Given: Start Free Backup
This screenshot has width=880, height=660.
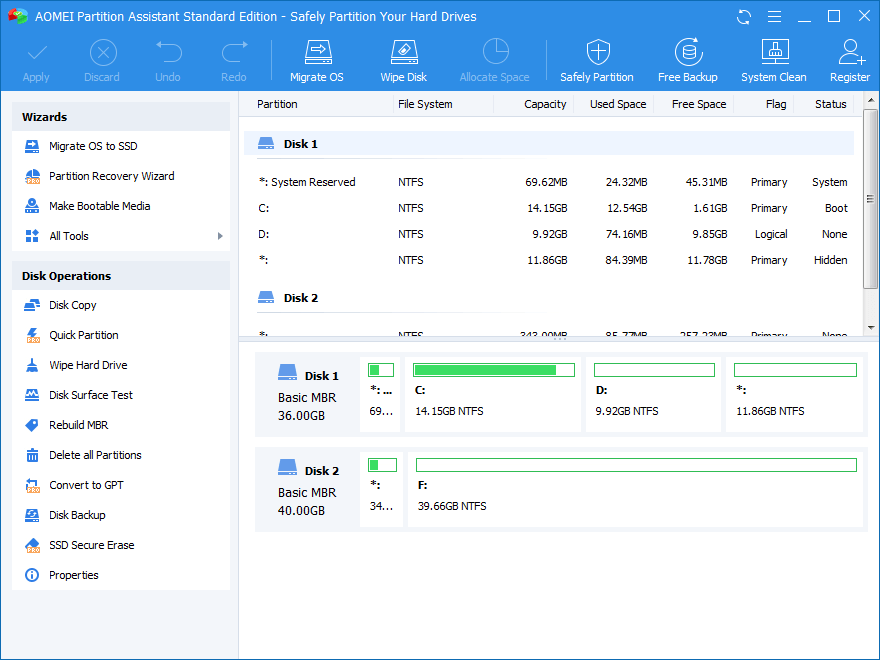Looking at the screenshot, I should (x=687, y=58).
